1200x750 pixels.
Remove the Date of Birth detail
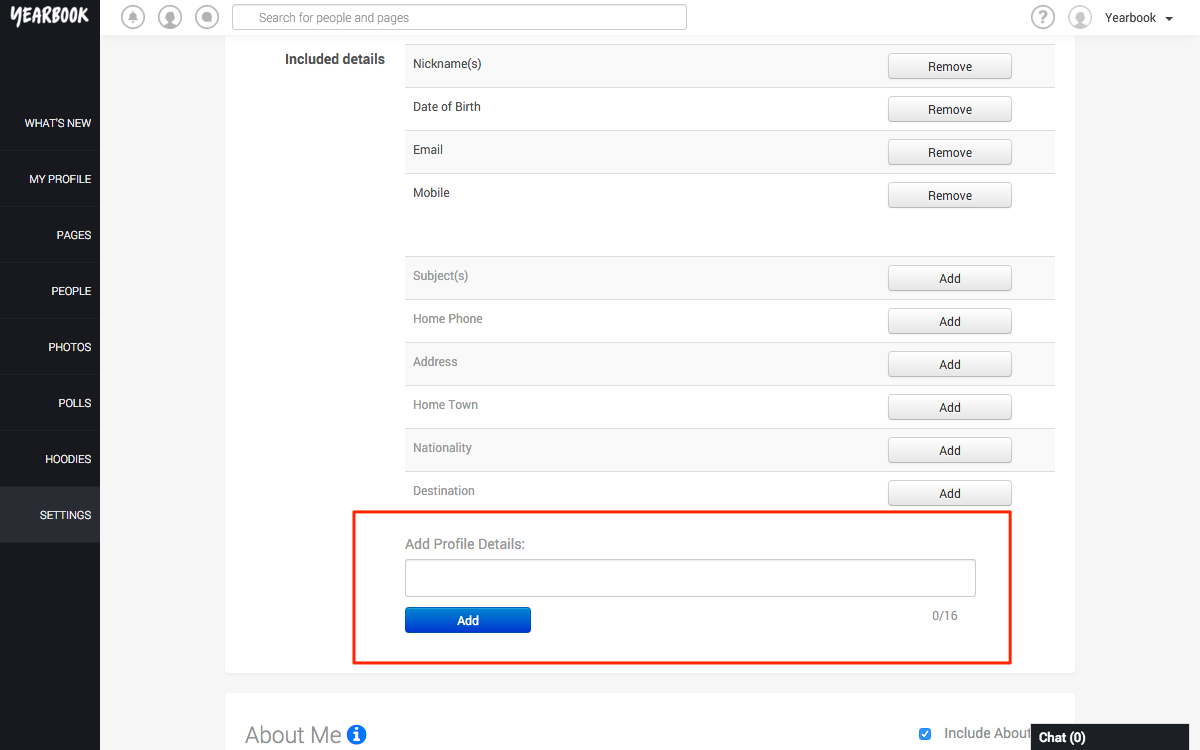(x=950, y=110)
